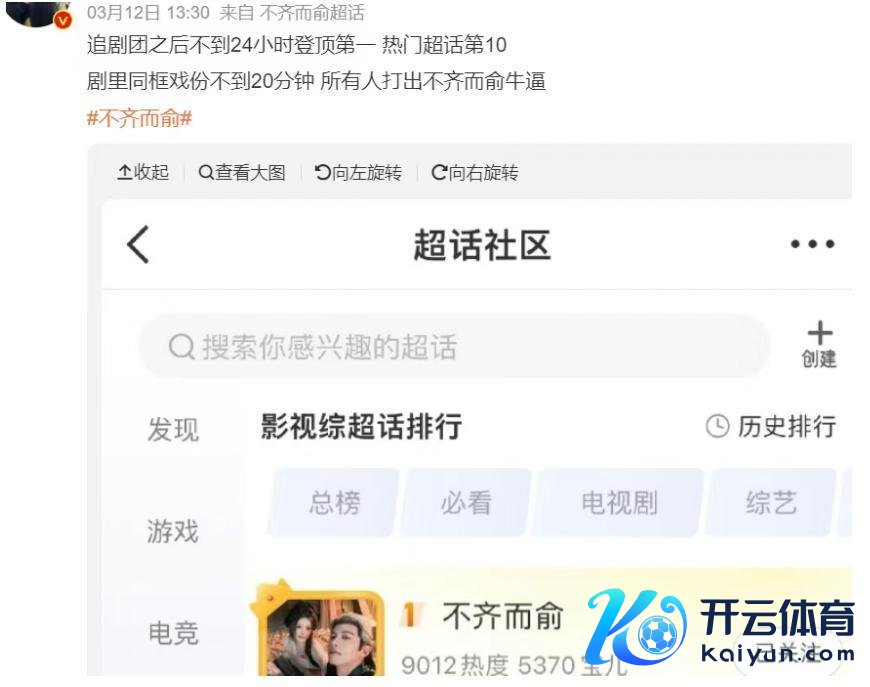Viewport: 870px width, 687px height.
Task: Collapse the image with 收起
Action: (143, 173)
